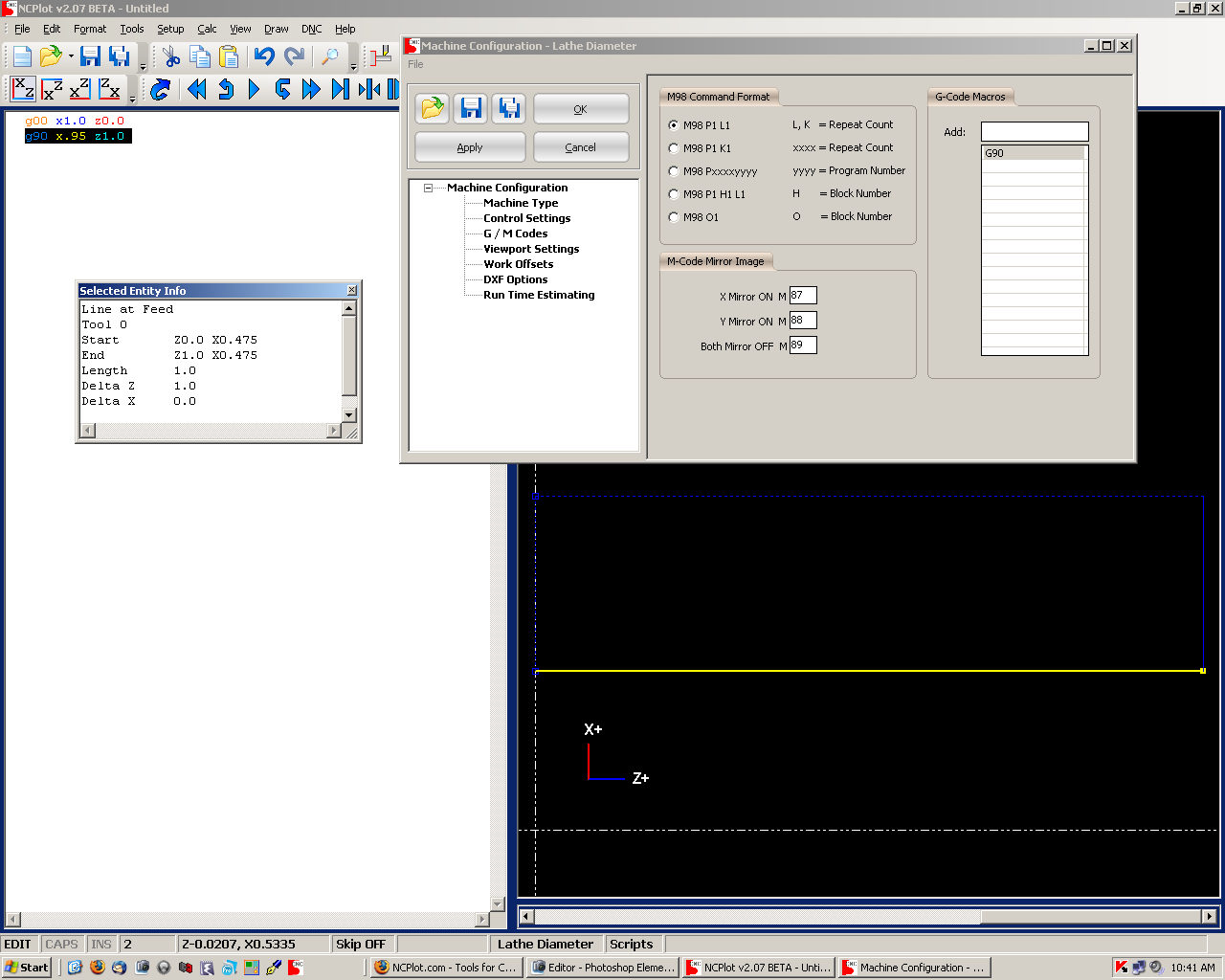Select the X-up Z-right axis orientation icon
This screenshot has height=980, width=1225.
tap(24, 89)
